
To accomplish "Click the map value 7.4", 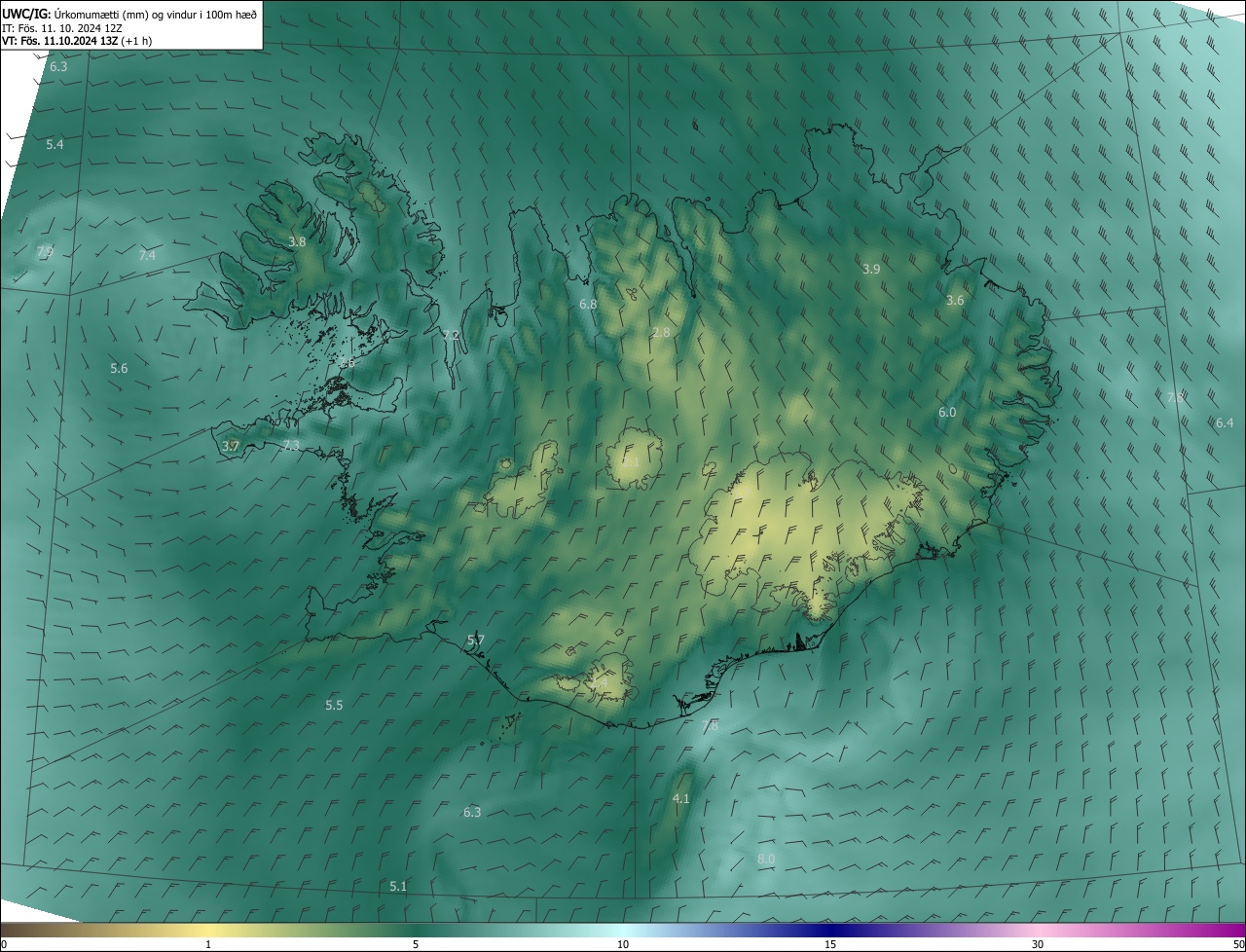I will click(x=147, y=255).
